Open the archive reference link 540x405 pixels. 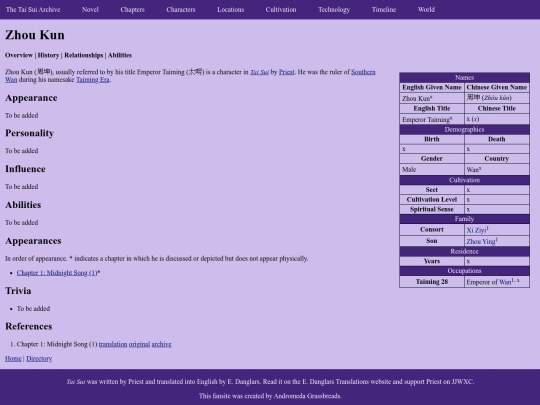click(162, 344)
